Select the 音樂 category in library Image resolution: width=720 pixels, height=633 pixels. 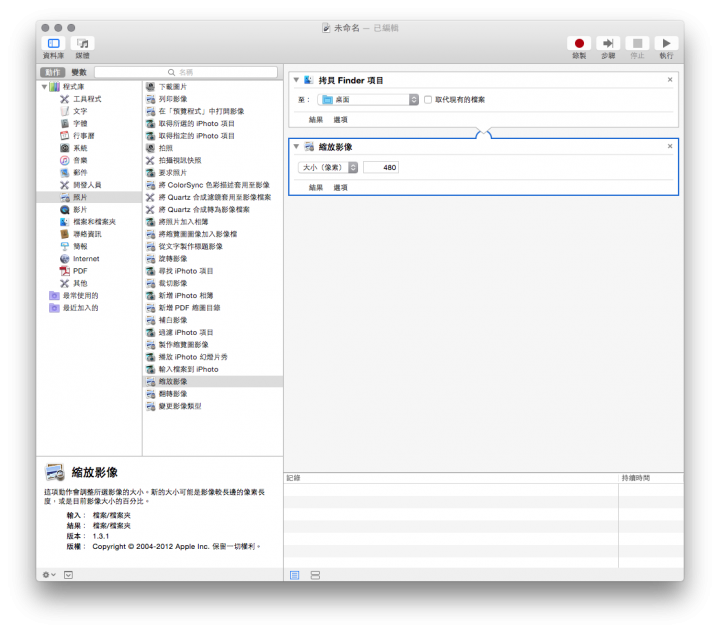[x=80, y=160]
